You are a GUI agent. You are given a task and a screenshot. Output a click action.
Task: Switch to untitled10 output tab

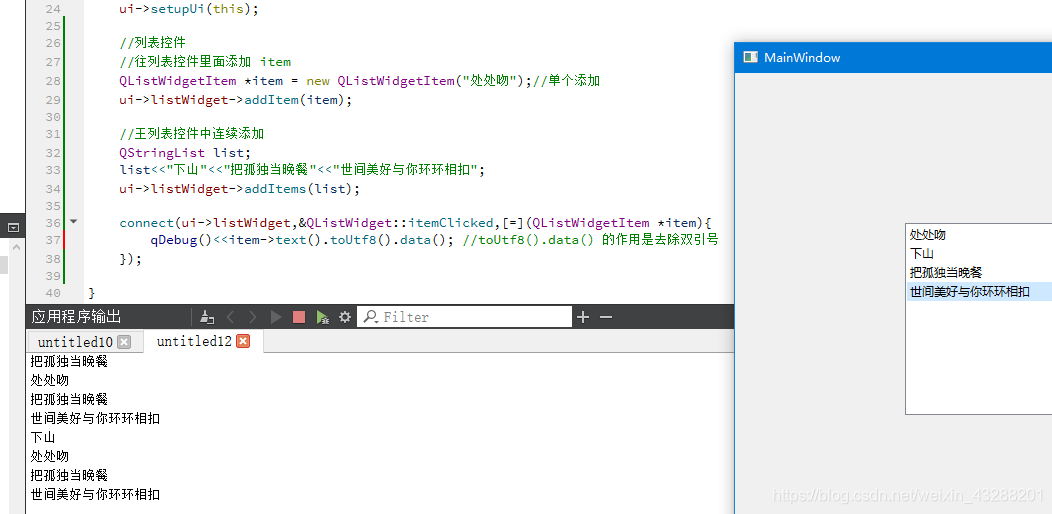point(74,342)
